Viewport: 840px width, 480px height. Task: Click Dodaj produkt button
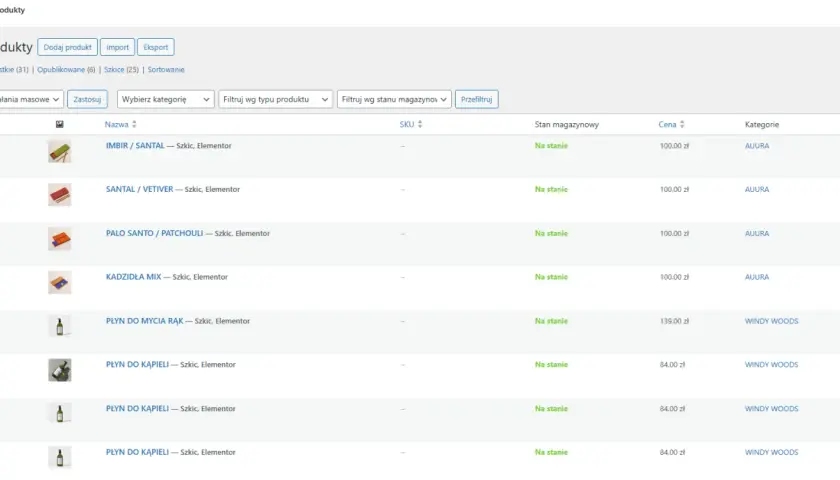click(x=68, y=47)
